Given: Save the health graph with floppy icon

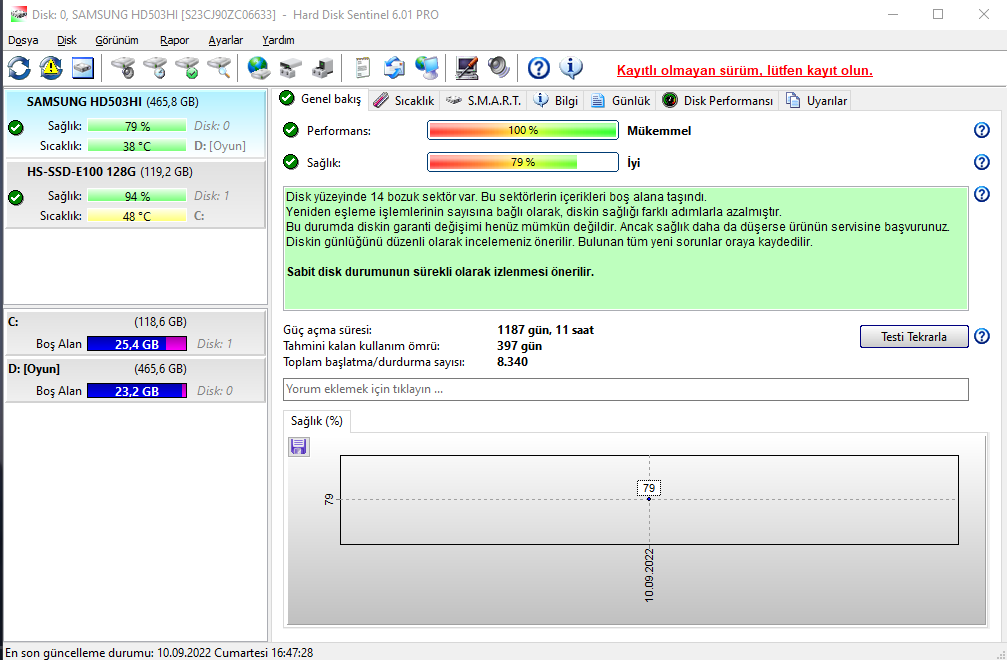Looking at the screenshot, I should tap(299, 447).
